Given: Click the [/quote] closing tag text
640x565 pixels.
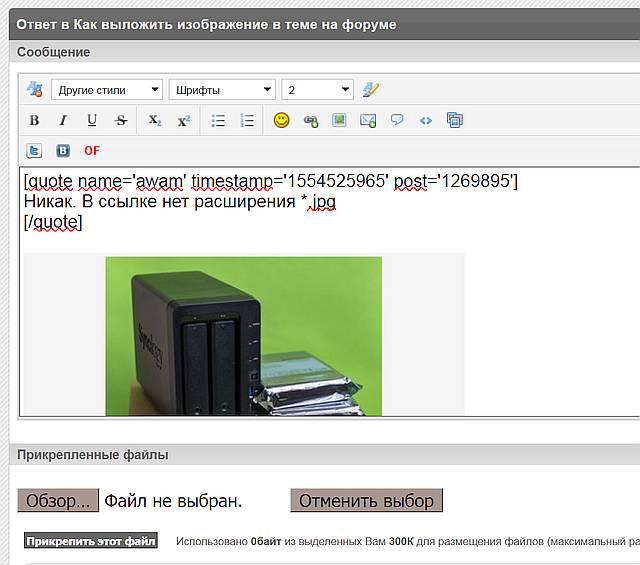Looking at the screenshot, I should (x=53, y=222).
